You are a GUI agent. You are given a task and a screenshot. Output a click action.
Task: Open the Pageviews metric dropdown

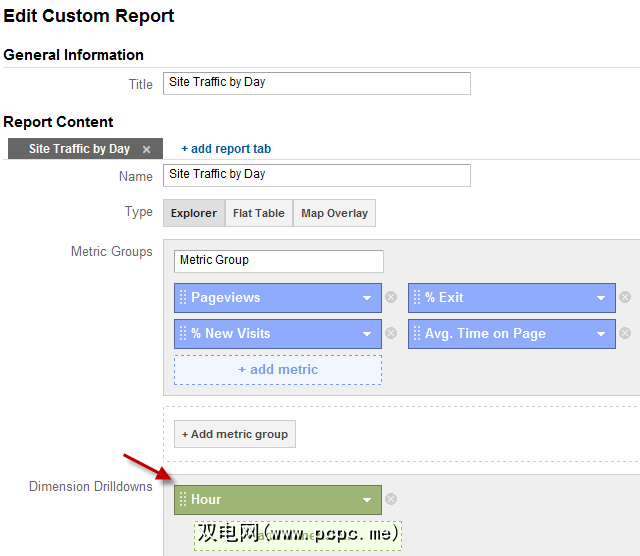[367, 297]
